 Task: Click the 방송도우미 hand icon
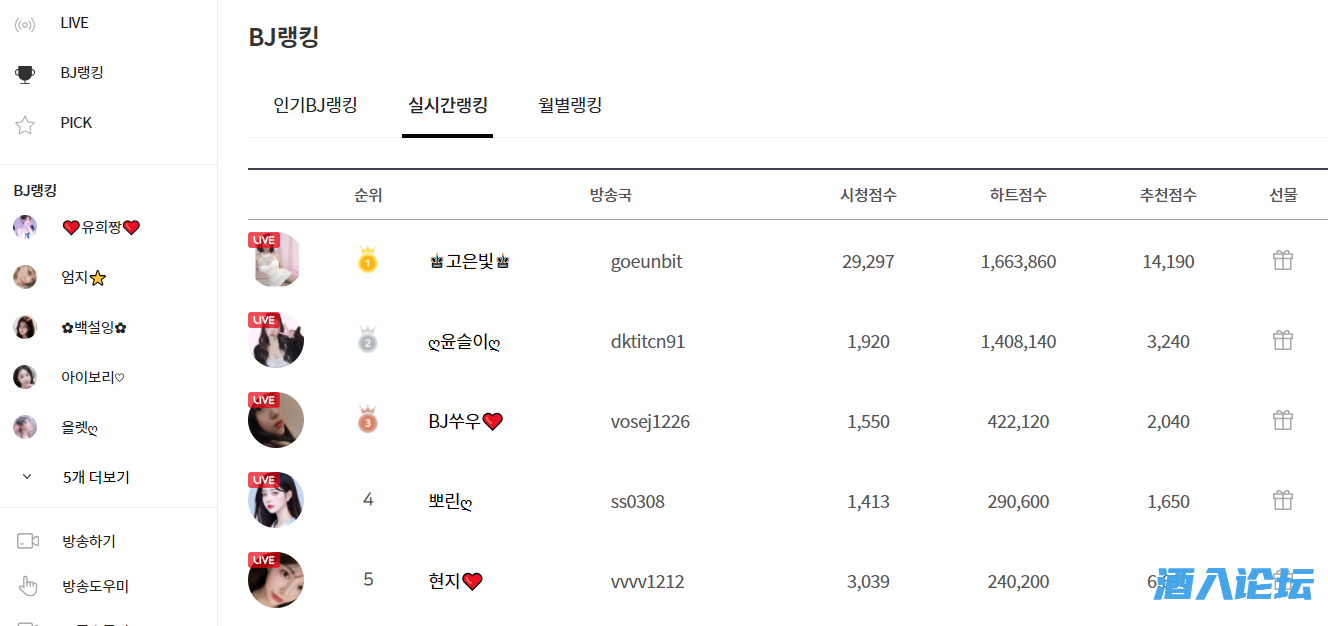point(28,587)
